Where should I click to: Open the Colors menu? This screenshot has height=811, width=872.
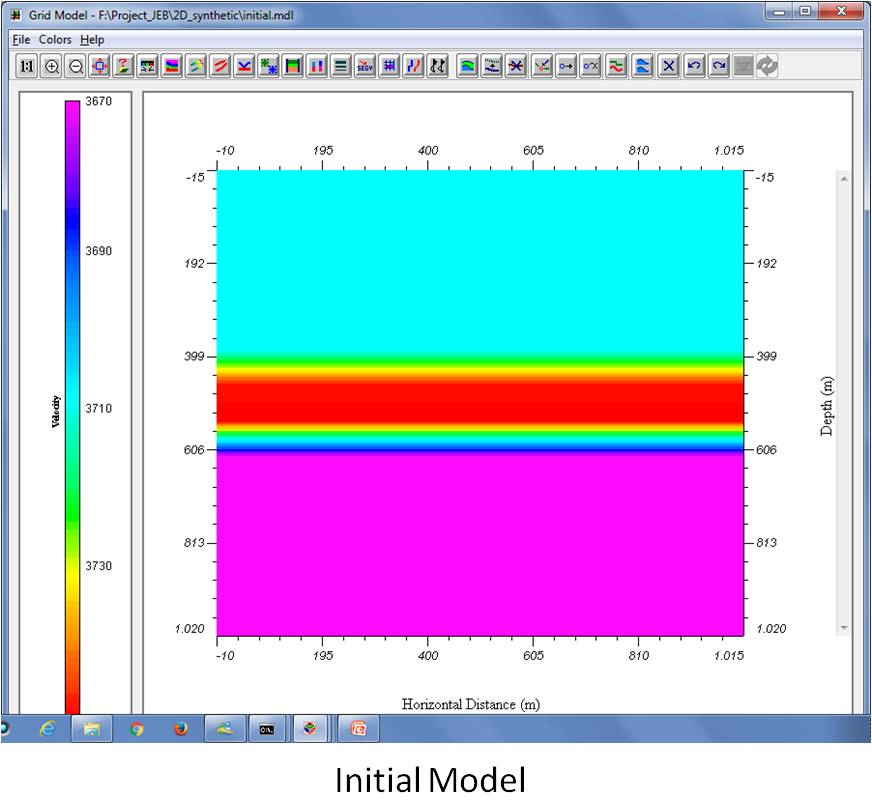click(56, 39)
